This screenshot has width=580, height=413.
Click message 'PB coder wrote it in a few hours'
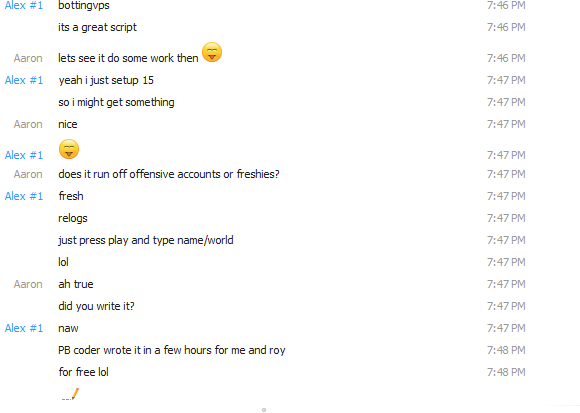coord(172,350)
